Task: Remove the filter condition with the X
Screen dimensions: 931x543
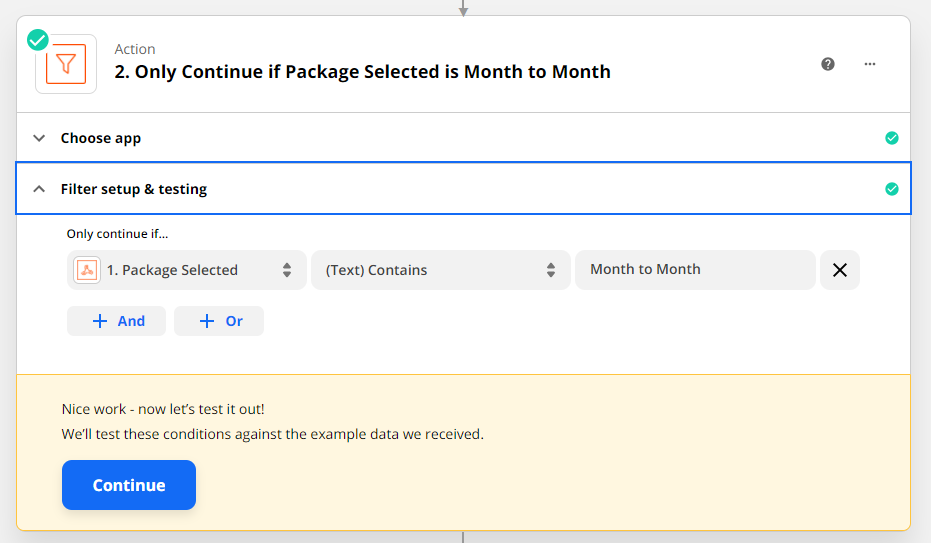Action: 840,270
